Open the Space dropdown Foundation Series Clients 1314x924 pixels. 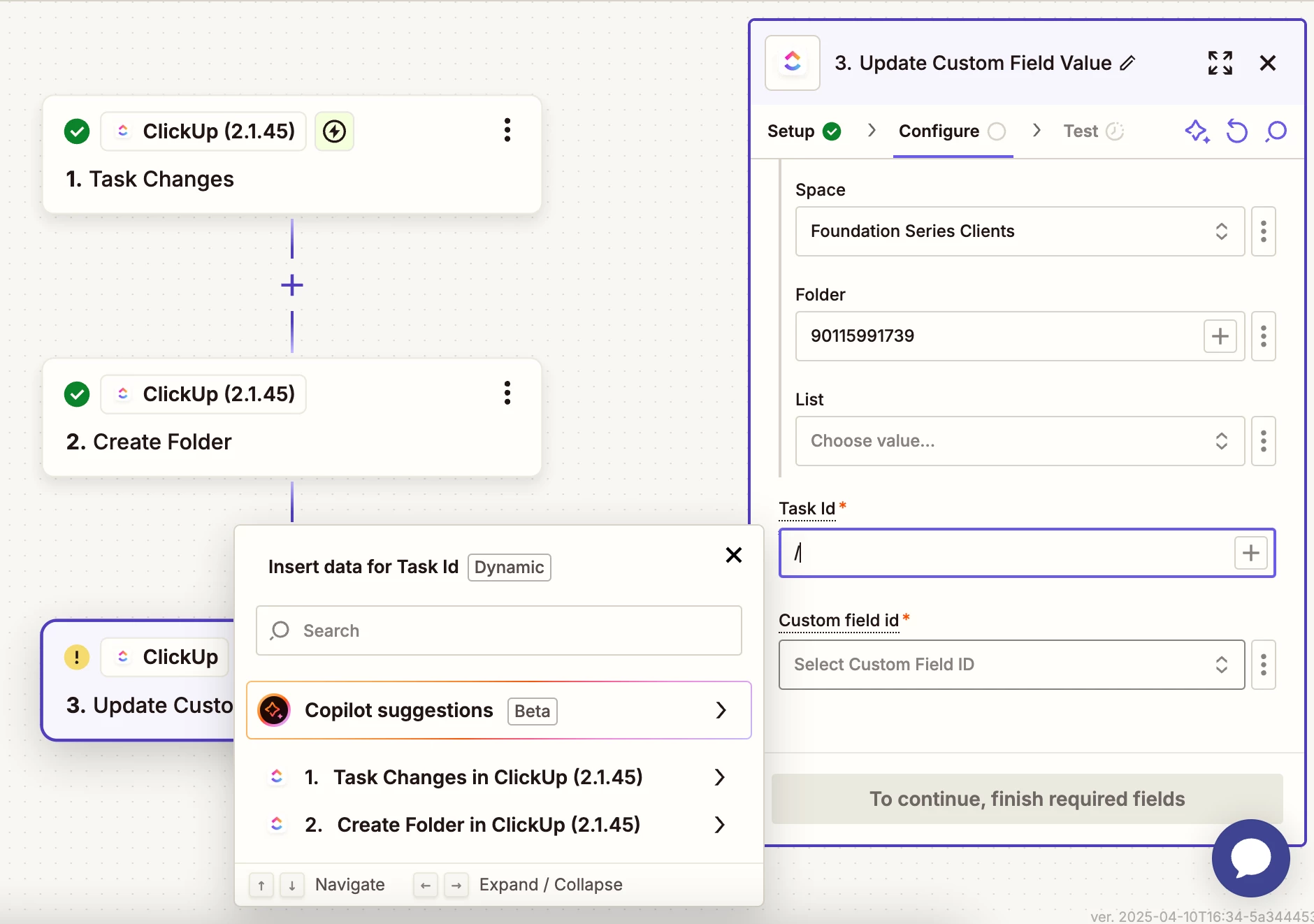[1020, 231]
